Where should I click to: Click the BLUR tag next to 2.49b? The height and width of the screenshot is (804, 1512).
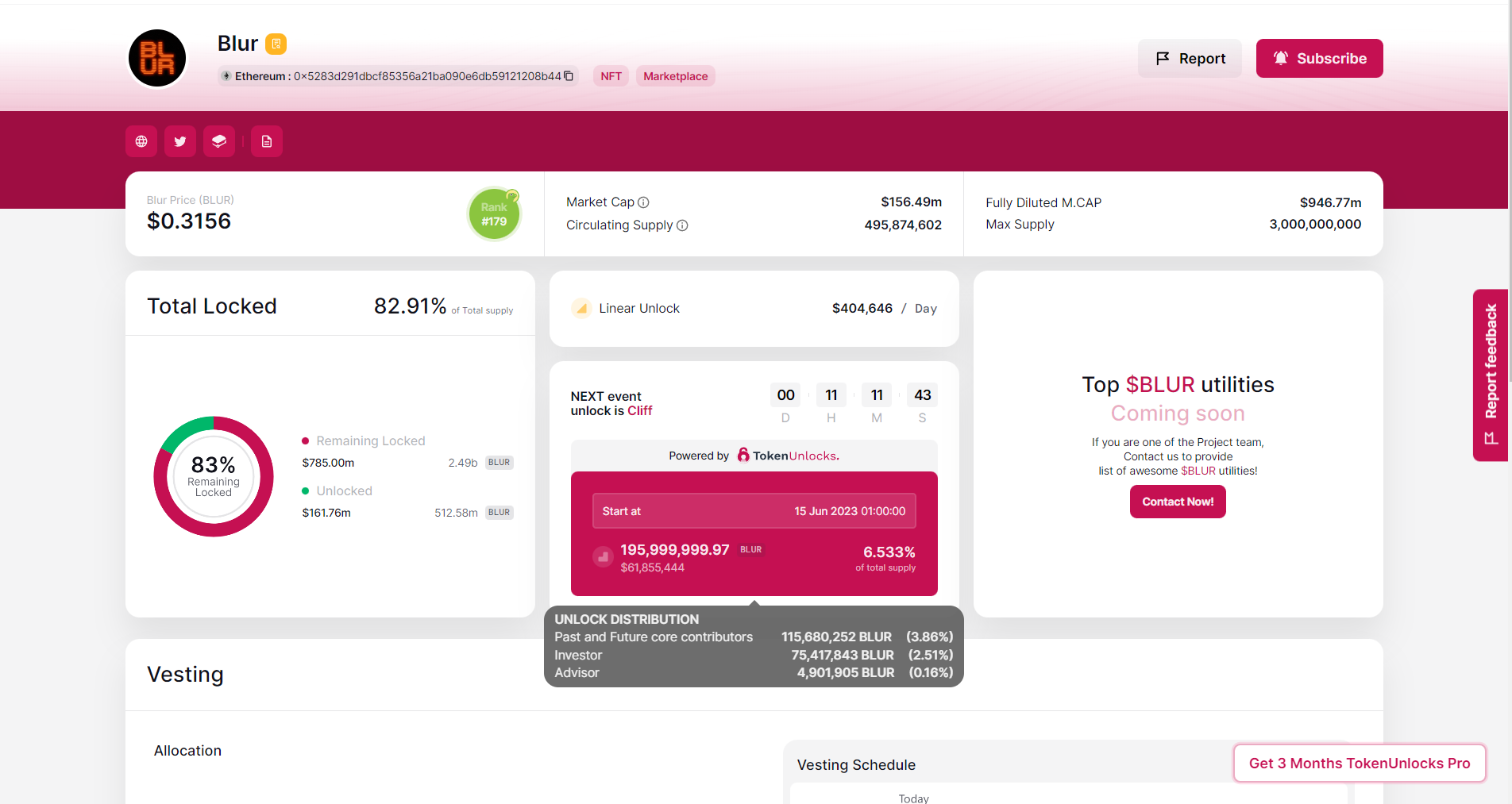[499, 463]
